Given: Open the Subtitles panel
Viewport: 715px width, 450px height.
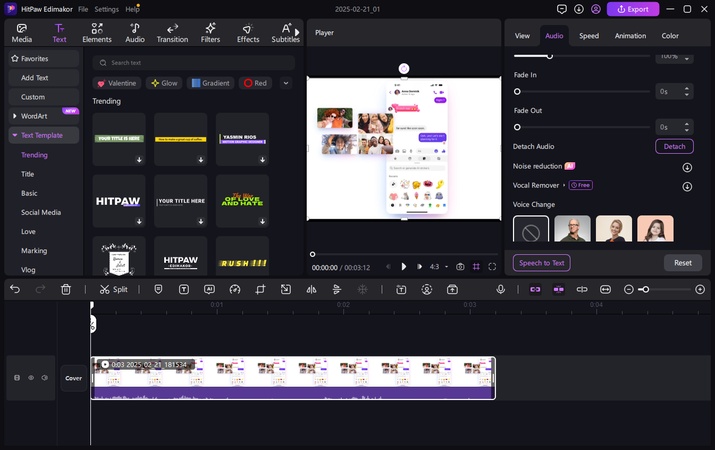Looking at the screenshot, I should pyautogui.click(x=285, y=33).
